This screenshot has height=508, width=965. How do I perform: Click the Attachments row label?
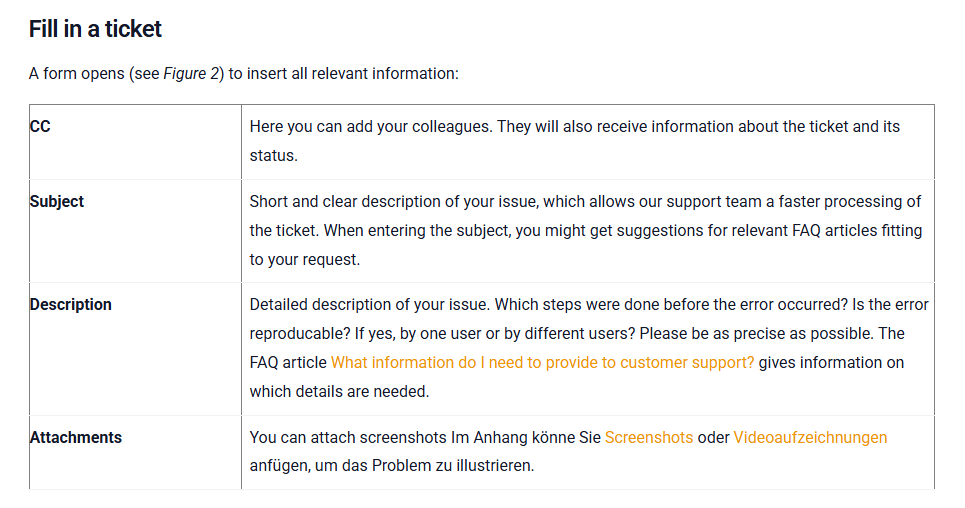click(x=76, y=438)
